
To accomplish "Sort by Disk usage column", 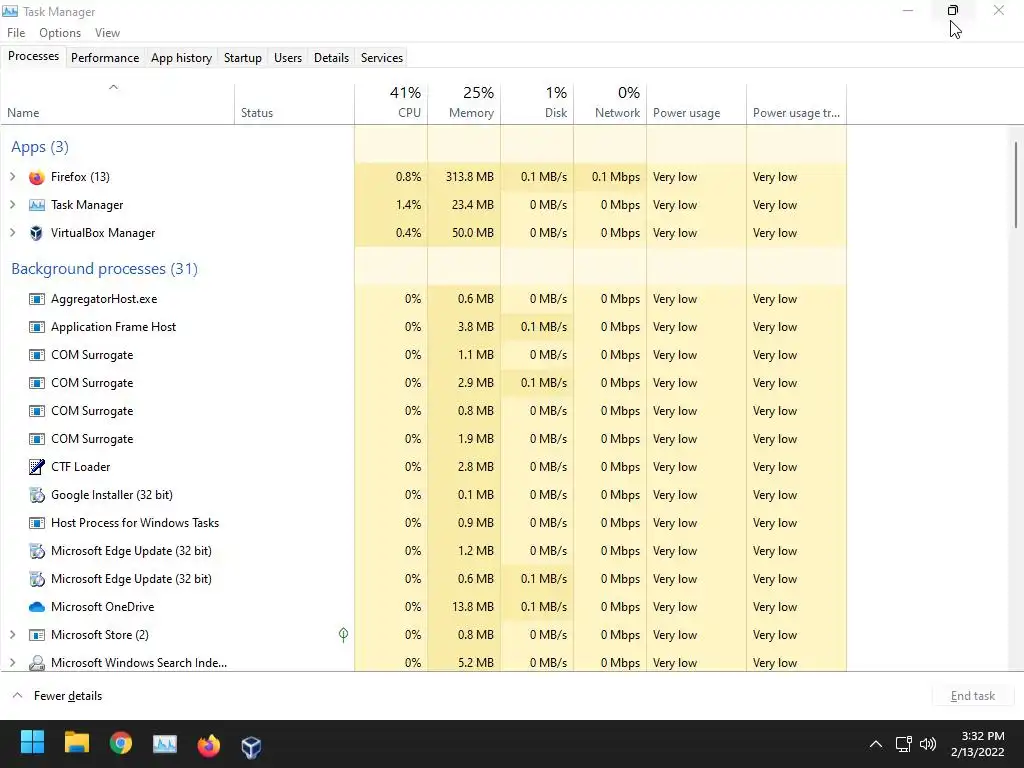I will tap(537, 104).
